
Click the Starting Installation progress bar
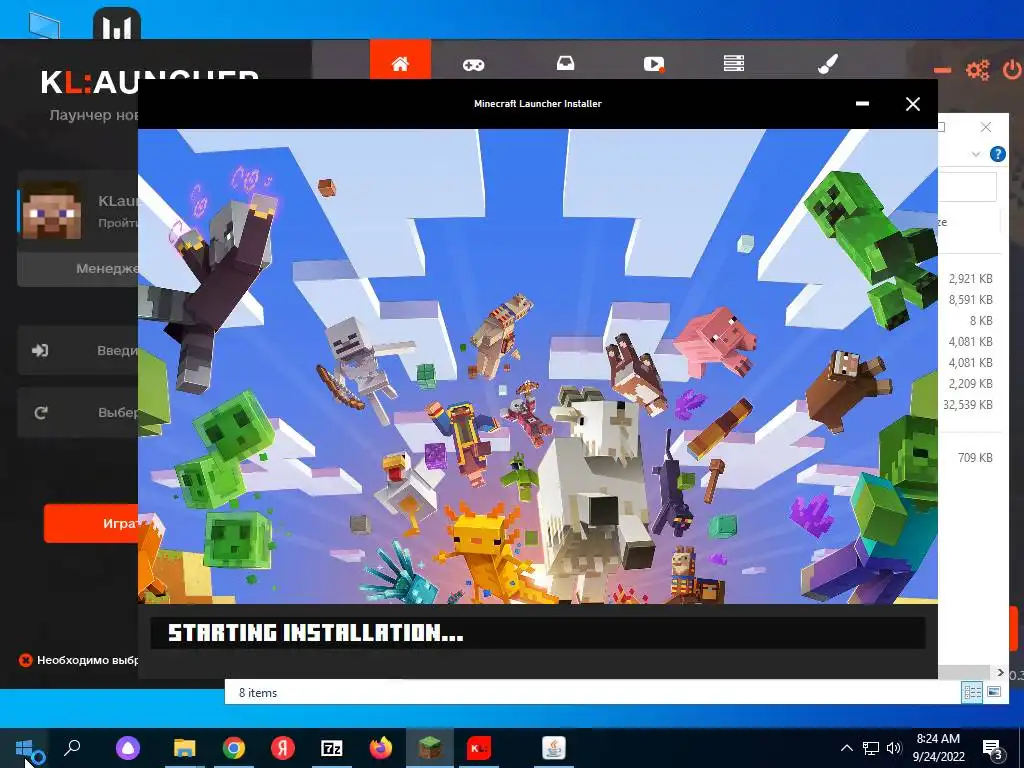pyautogui.click(x=537, y=633)
